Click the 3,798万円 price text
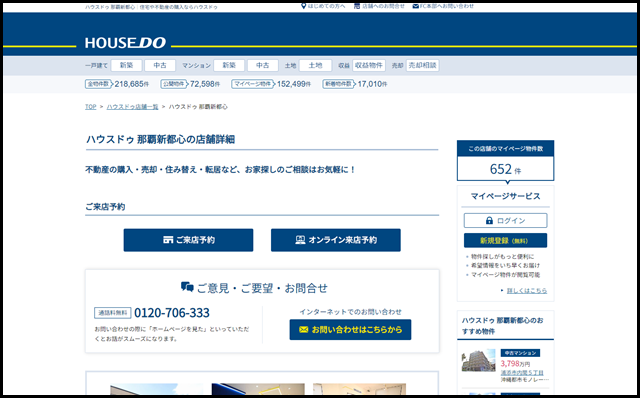Viewport: 640px width, 398px height. [515, 363]
